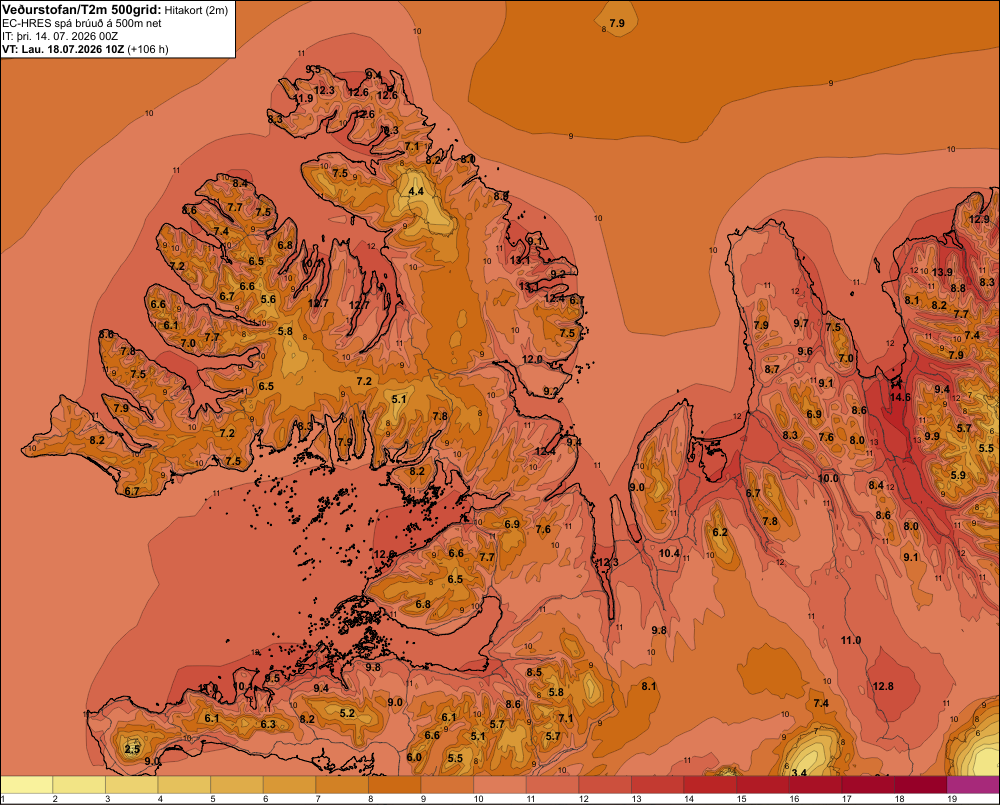This screenshot has height=805, width=1000.
Task: Select the '14.6' temperature value
Action: click(x=900, y=397)
